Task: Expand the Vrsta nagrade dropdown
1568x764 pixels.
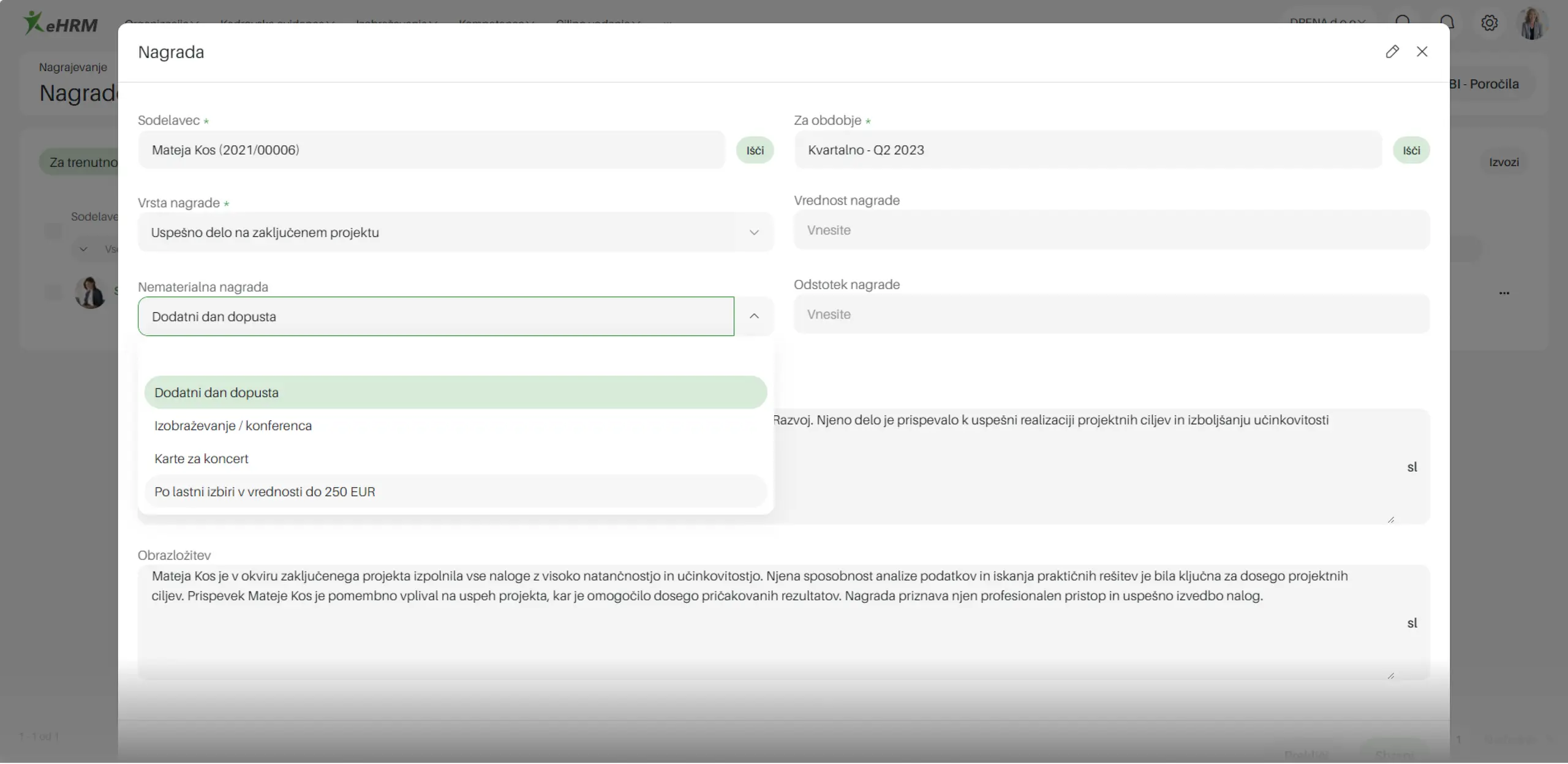Action: (x=754, y=233)
